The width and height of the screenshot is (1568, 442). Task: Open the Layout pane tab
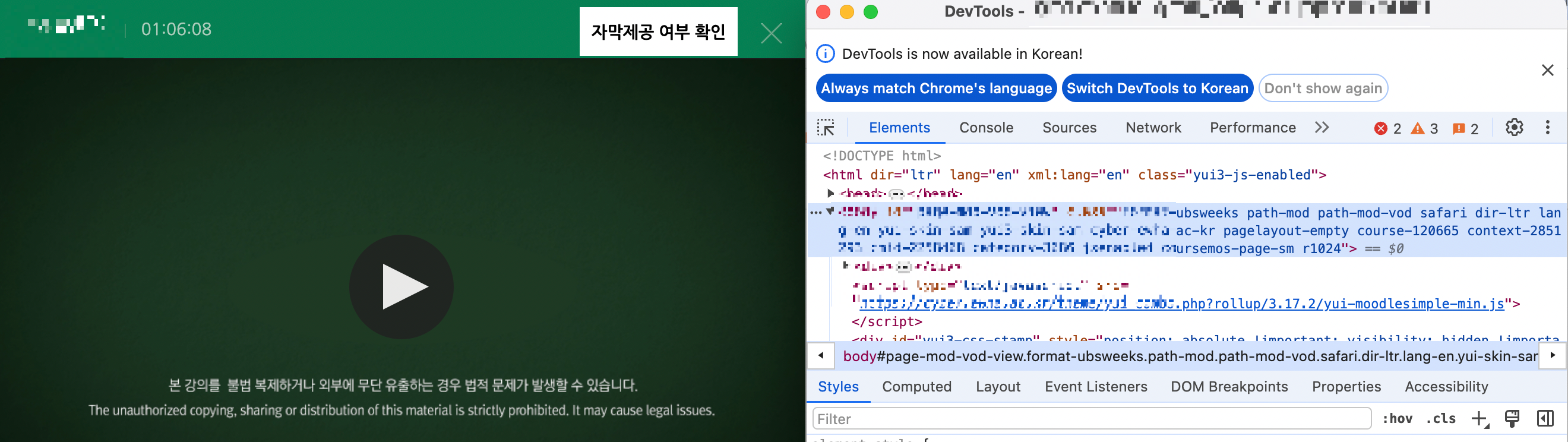(998, 387)
